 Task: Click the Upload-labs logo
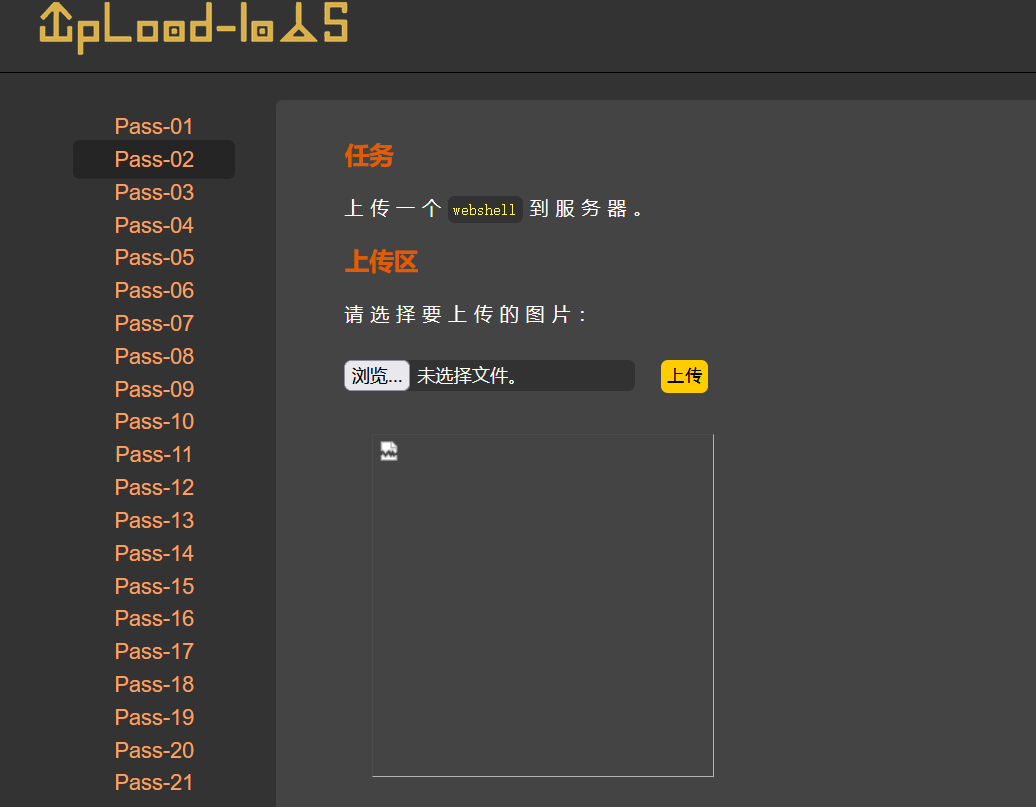(194, 27)
